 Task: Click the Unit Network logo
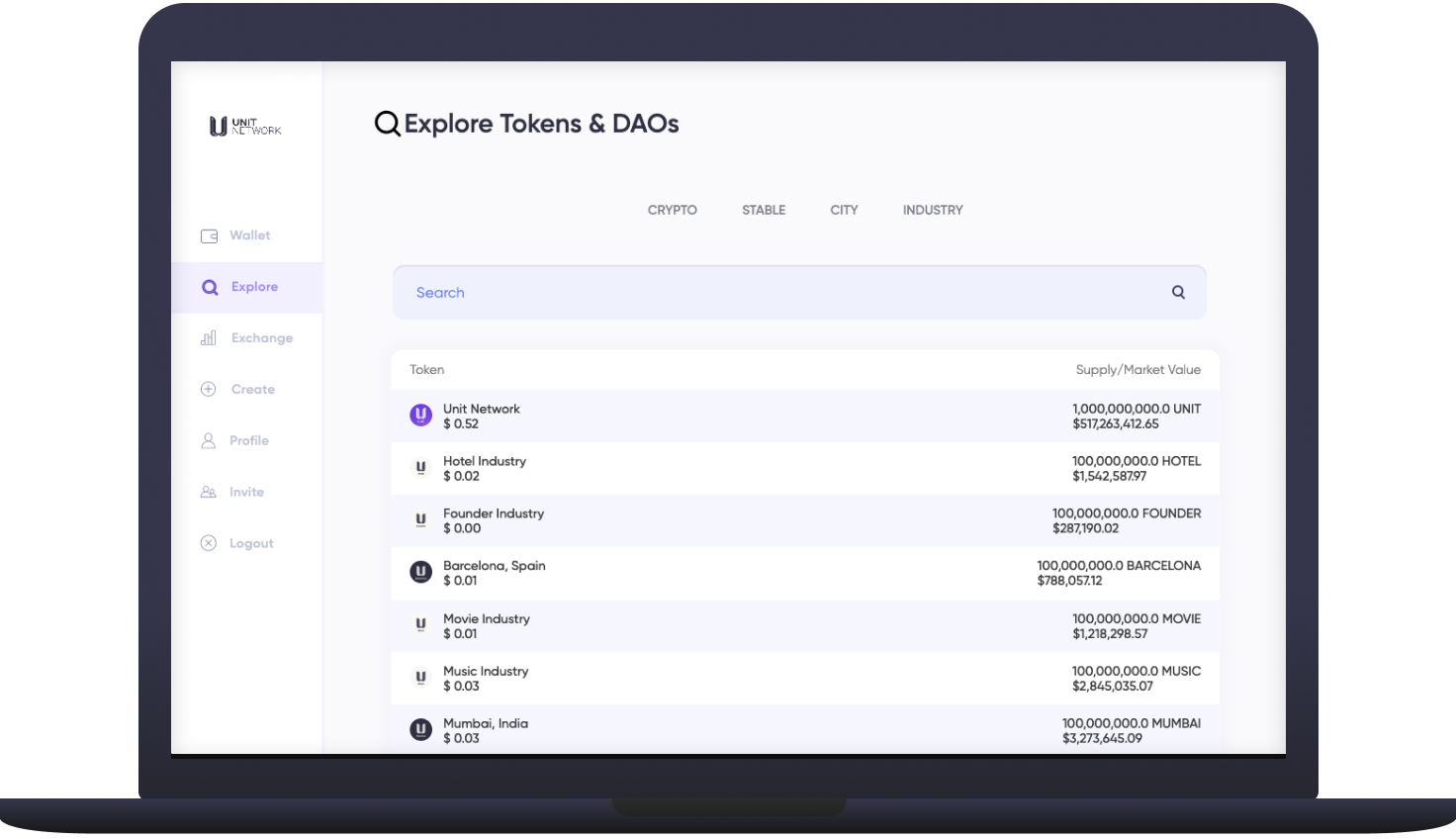(245, 127)
